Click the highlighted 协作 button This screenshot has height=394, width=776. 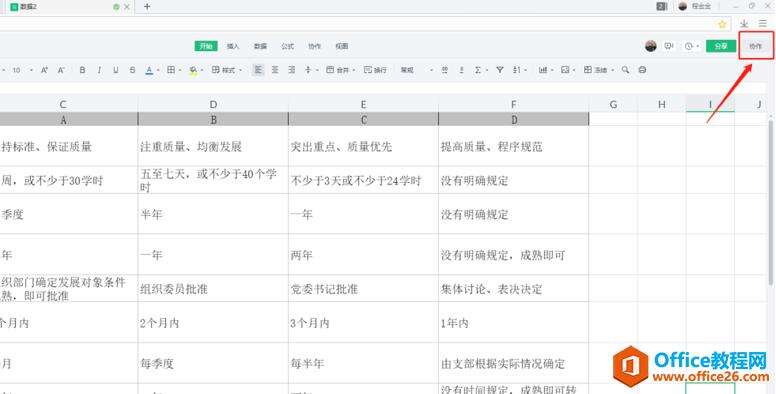tap(756, 46)
